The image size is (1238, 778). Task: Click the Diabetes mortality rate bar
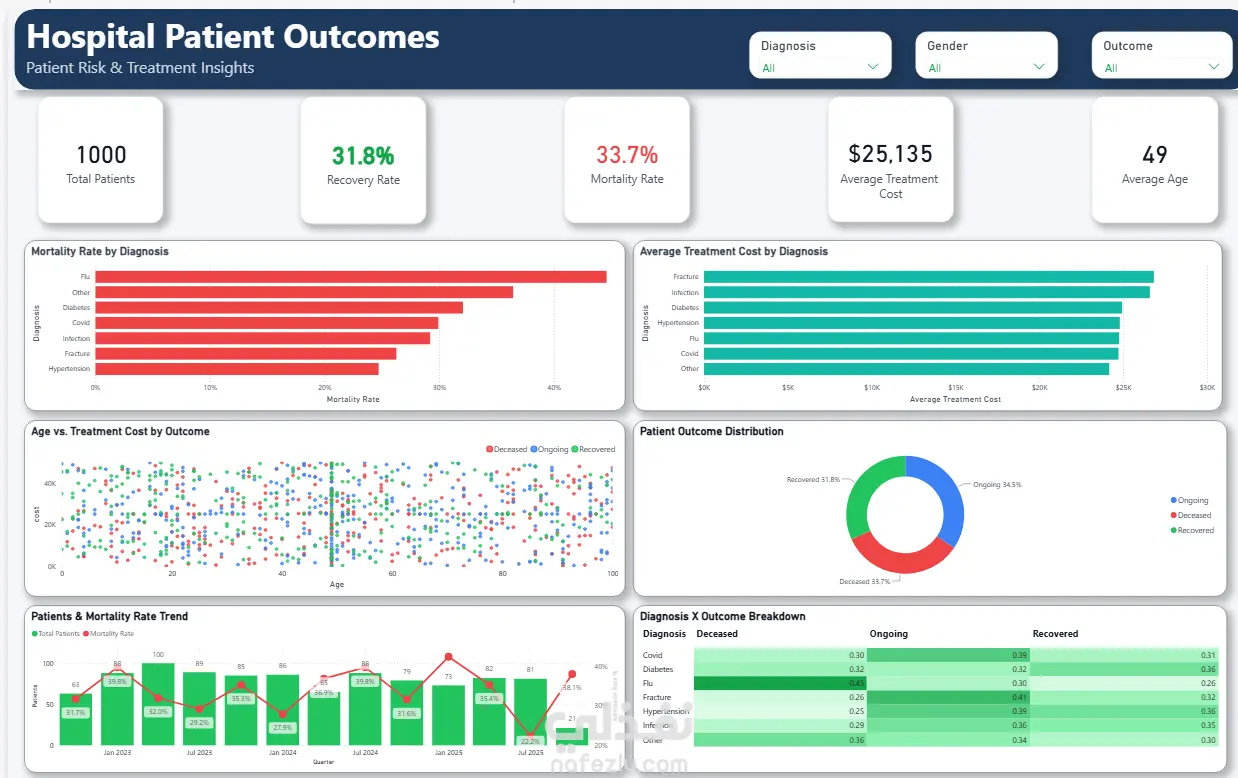tap(279, 308)
